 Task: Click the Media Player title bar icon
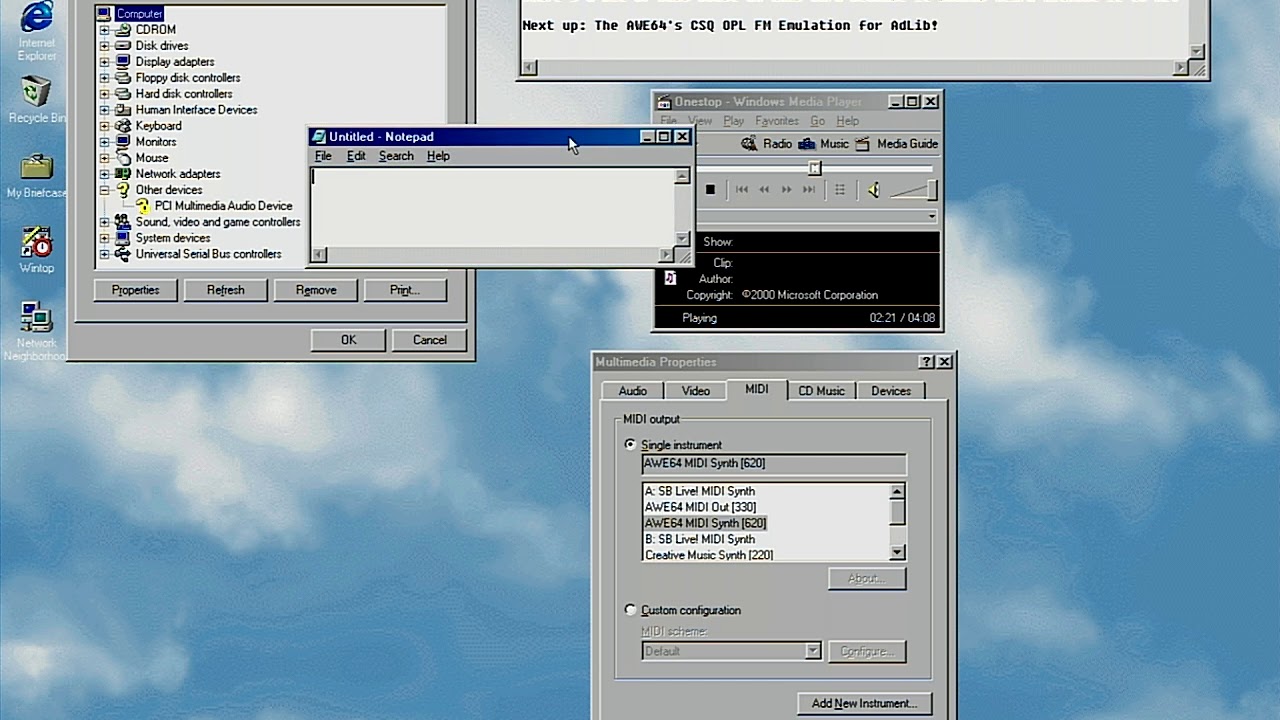(663, 101)
